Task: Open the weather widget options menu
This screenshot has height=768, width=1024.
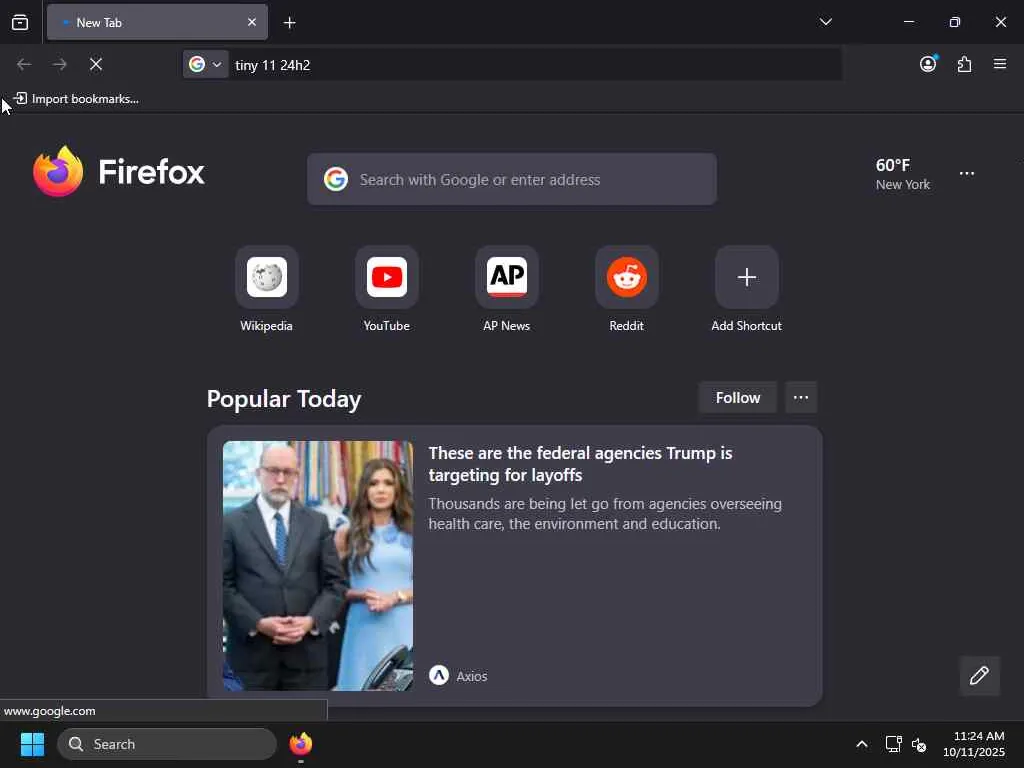Action: point(967,174)
